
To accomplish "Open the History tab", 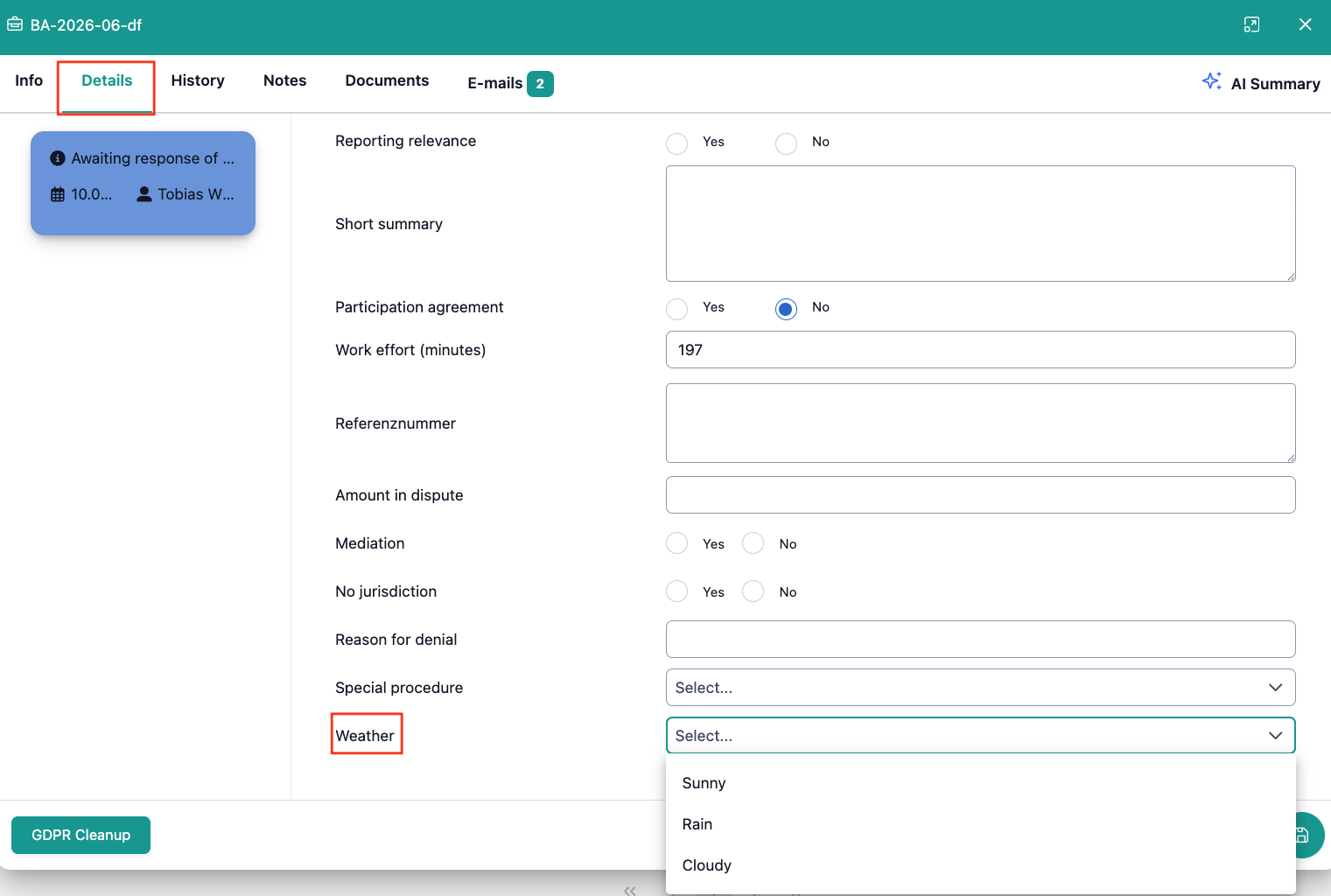I will point(198,80).
